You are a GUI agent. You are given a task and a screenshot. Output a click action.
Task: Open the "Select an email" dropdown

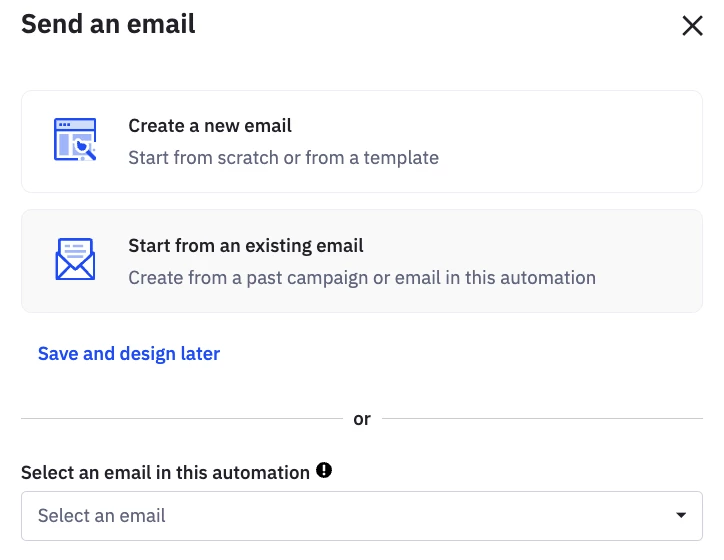pos(361,516)
